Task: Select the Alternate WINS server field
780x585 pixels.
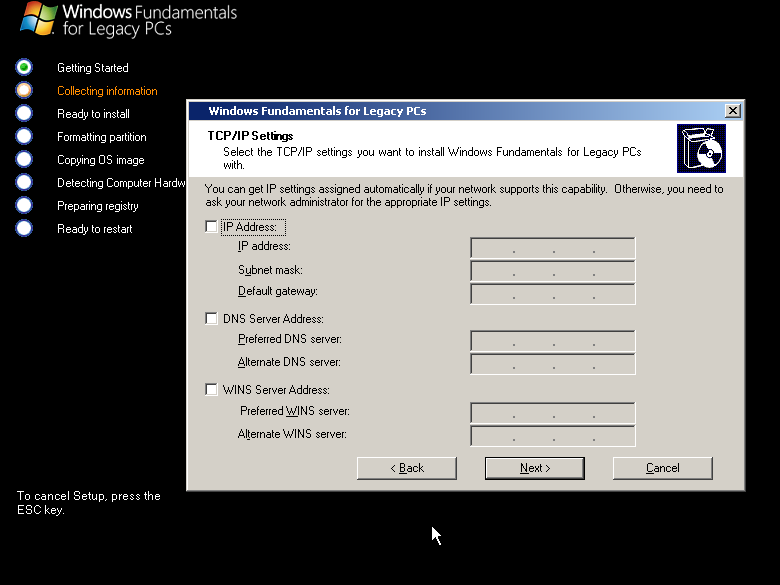Action: [x=553, y=436]
